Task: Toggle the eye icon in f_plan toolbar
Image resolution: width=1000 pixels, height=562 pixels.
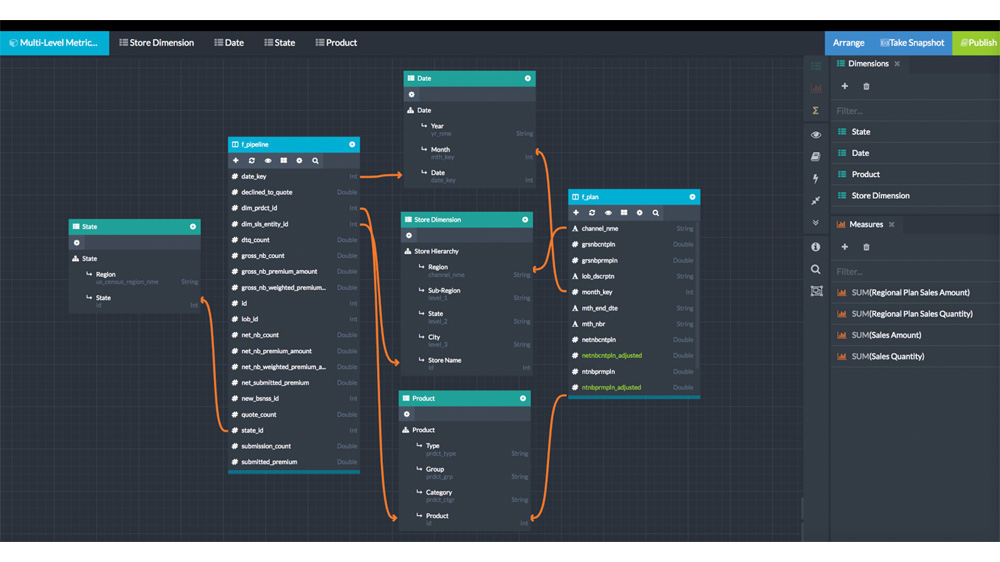Action: pyautogui.click(x=608, y=213)
